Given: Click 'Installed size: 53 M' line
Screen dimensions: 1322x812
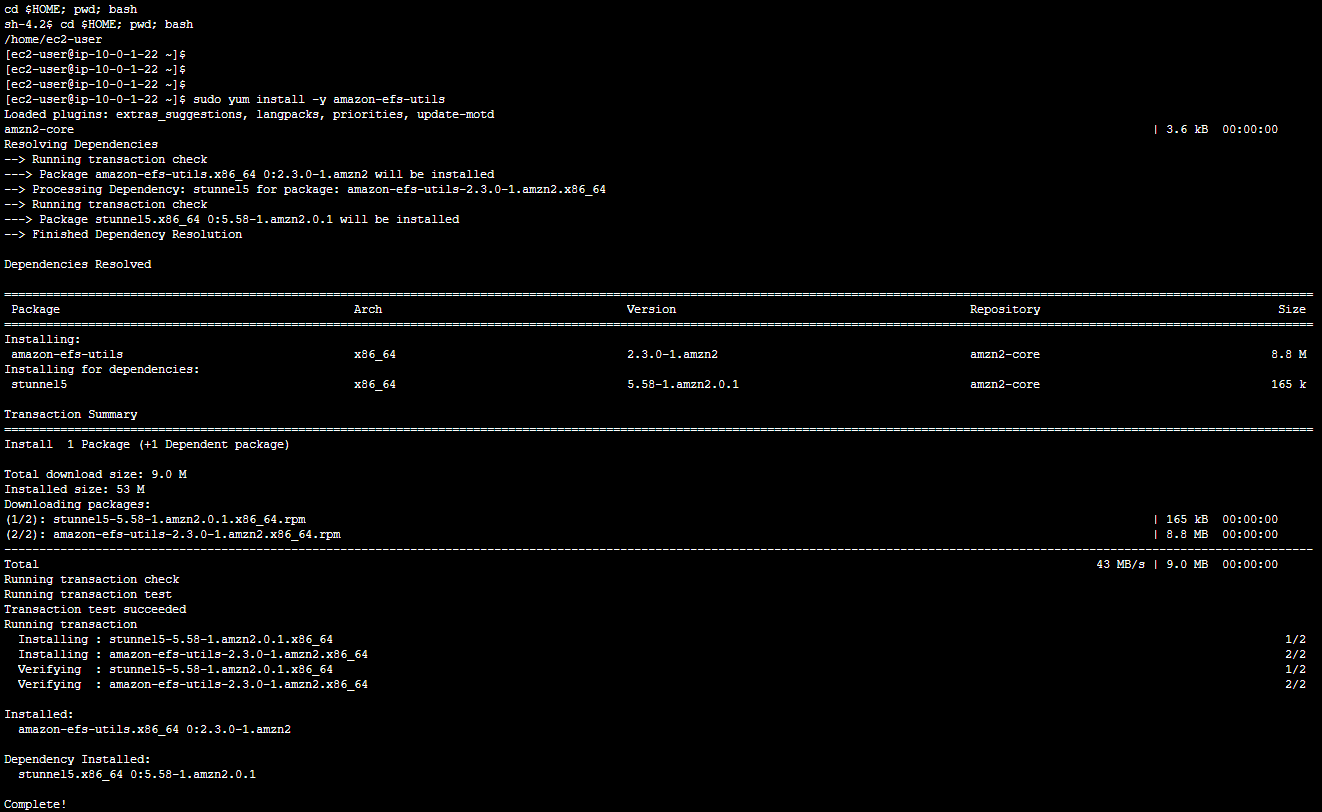Looking at the screenshot, I should point(74,489).
